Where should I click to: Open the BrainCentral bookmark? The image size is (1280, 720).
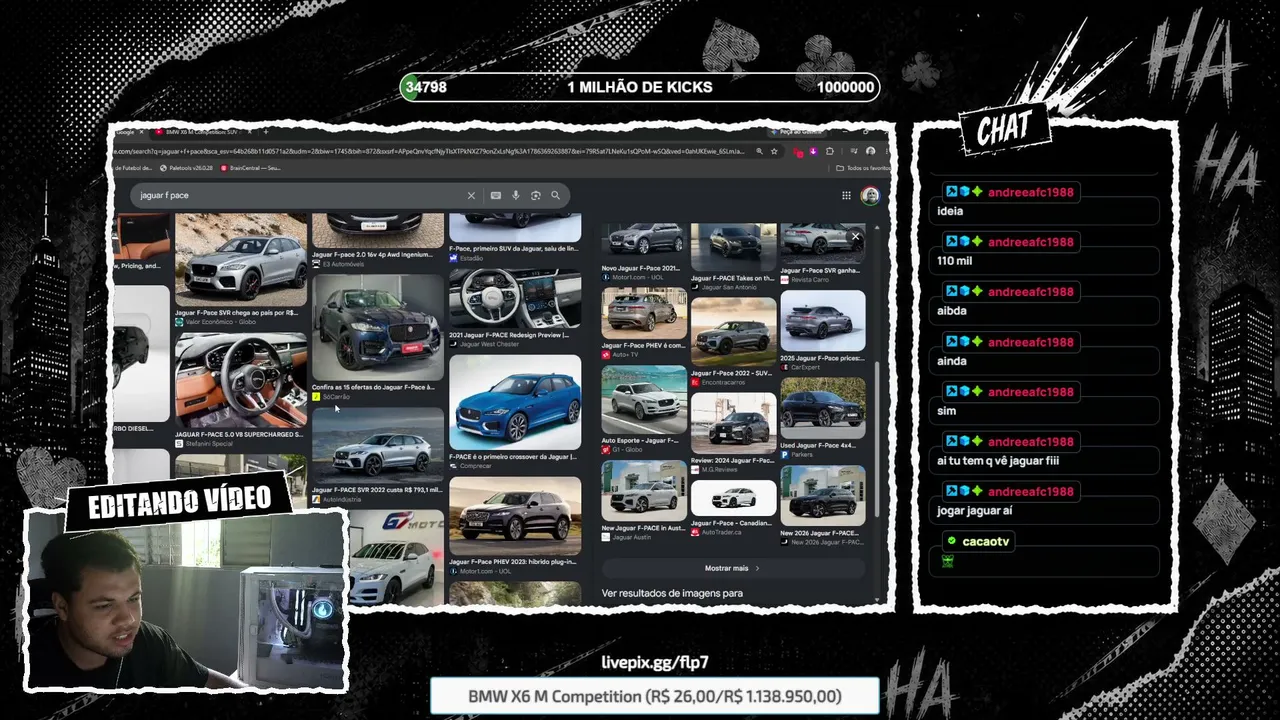click(250, 168)
